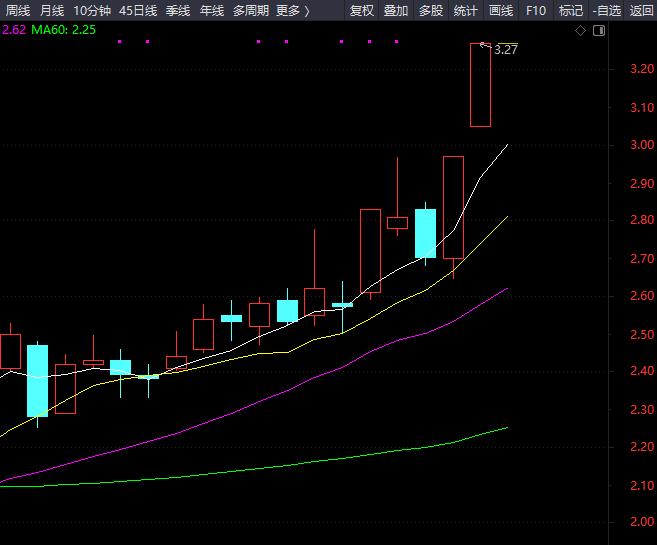
Task: Switch to 季线 quarterly chart
Action: [178, 10]
